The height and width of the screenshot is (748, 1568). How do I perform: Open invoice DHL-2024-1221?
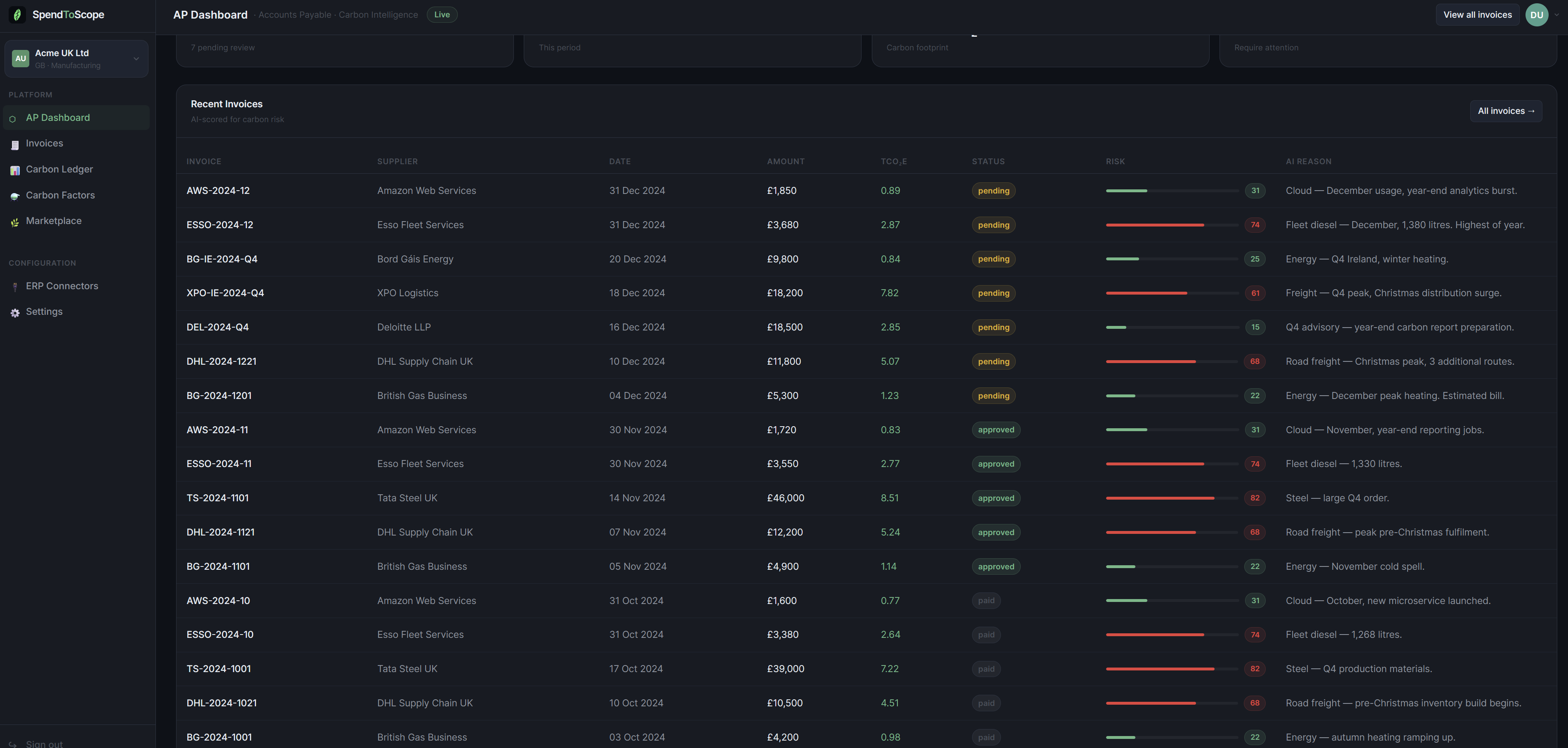(x=221, y=361)
